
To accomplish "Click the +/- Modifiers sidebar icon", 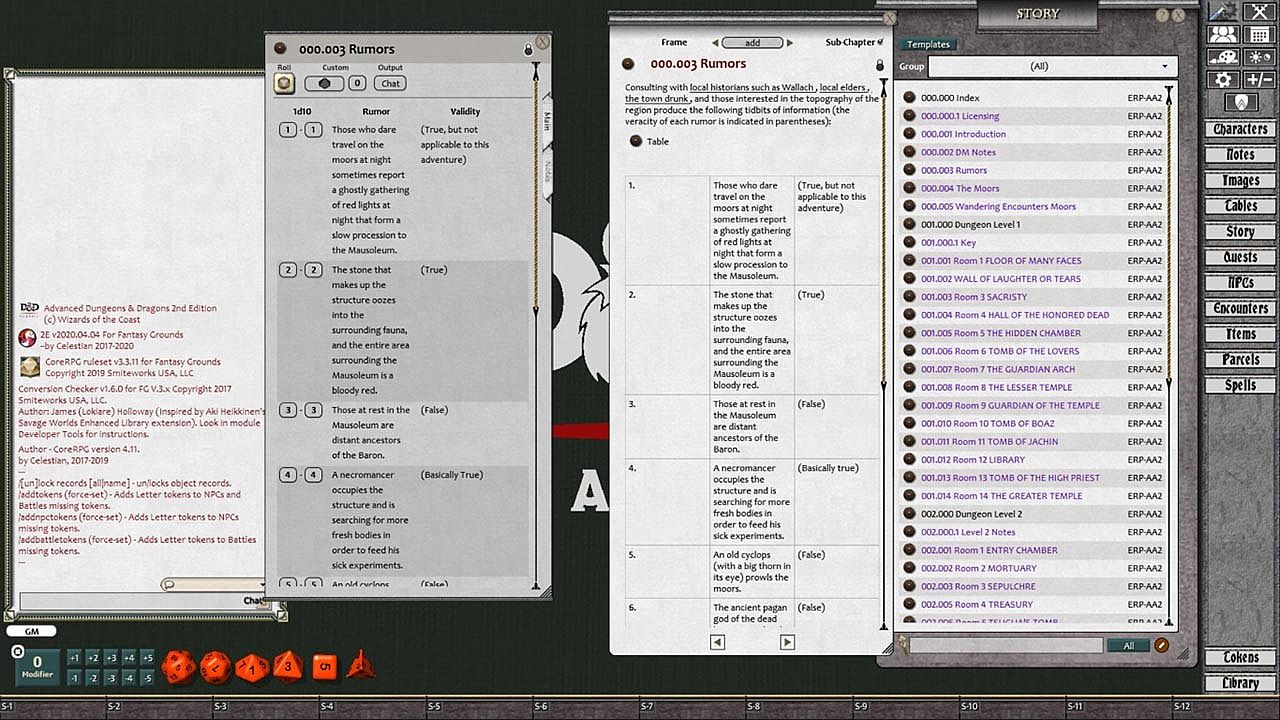I will coord(1259,80).
